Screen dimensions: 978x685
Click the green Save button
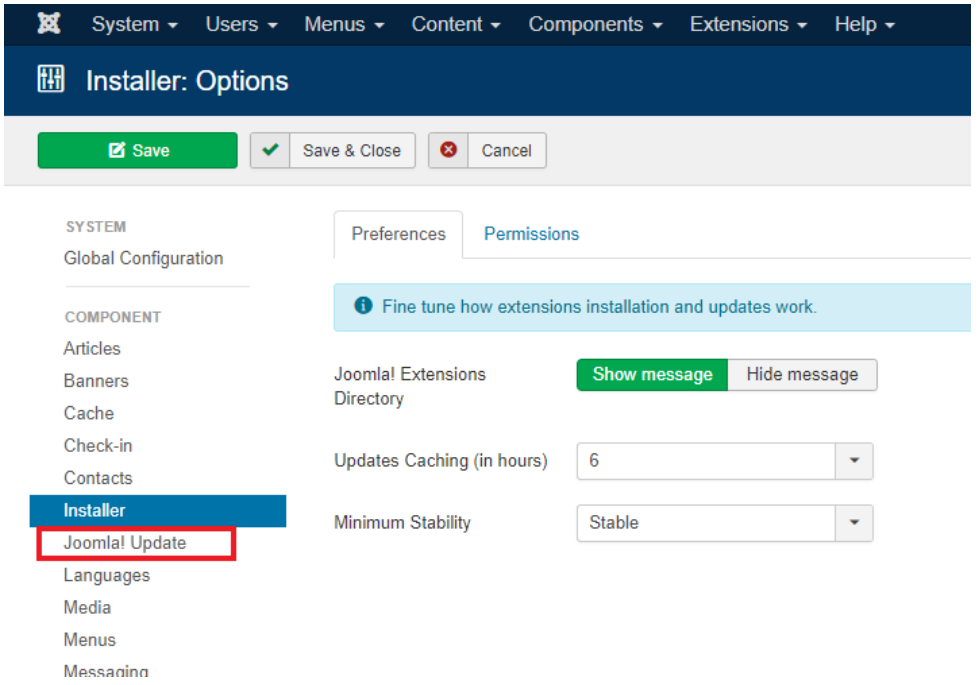point(137,150)
